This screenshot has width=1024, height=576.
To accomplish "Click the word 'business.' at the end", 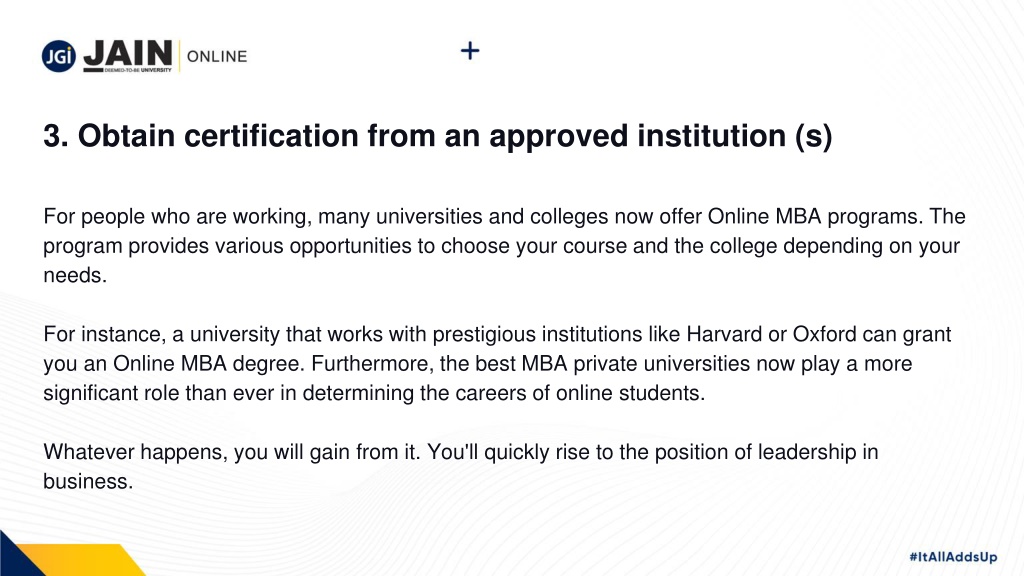I will point(88,481).
